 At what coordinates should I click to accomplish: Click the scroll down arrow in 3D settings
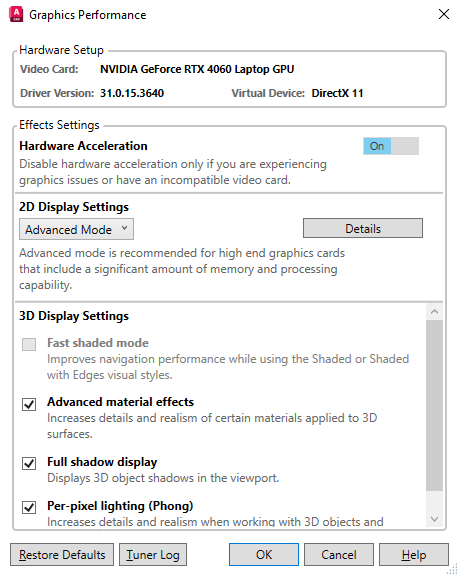coord(434,519)
